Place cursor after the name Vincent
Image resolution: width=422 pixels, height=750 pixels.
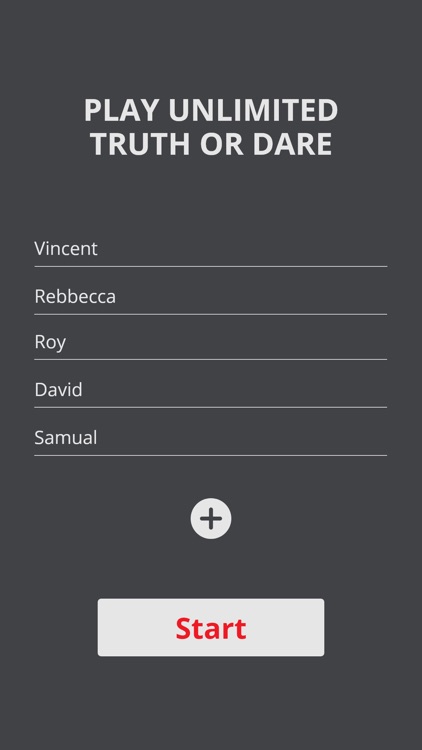tap(100, 249)
